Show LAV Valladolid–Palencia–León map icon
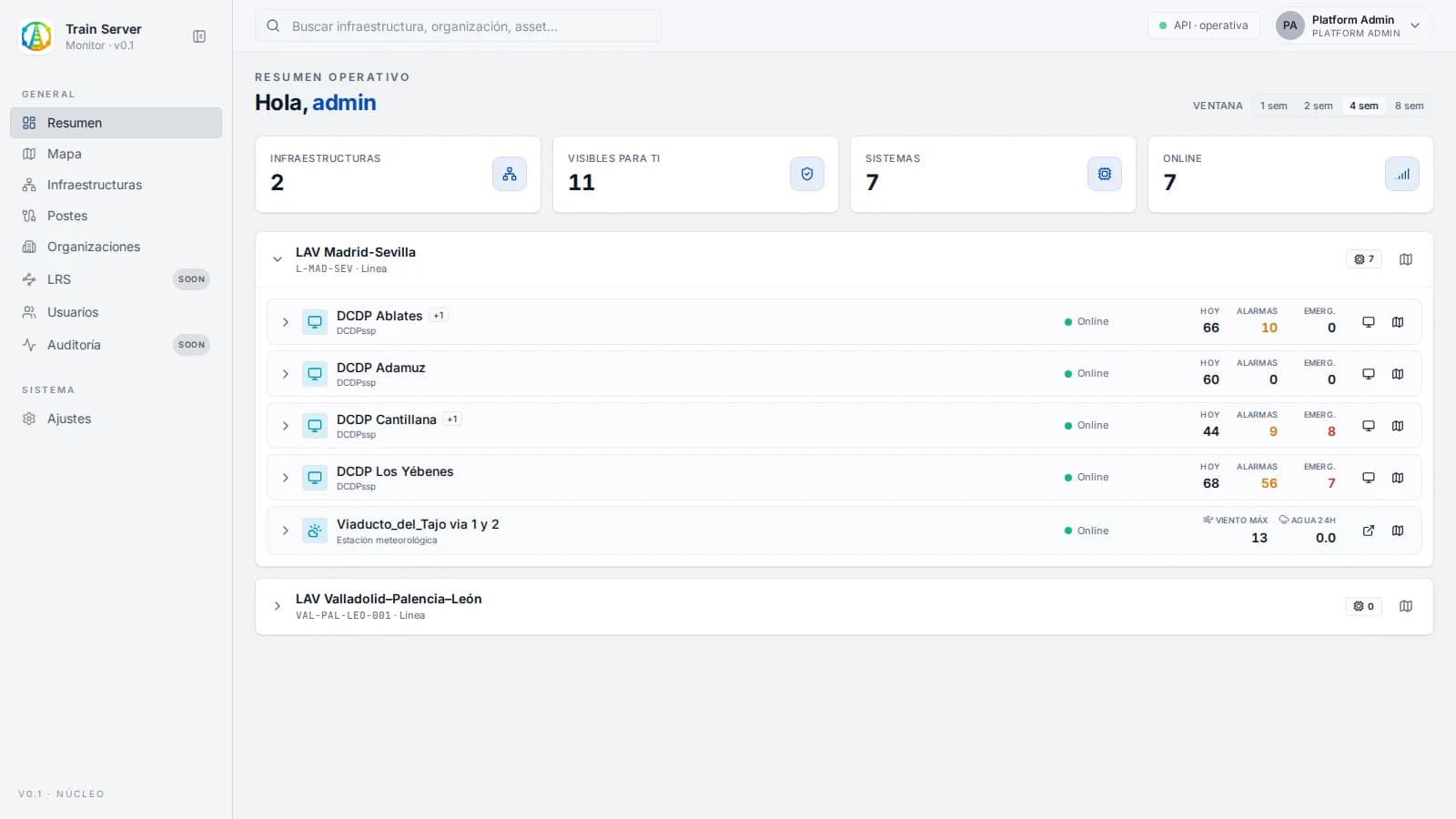This screenshot has width=1456, height=819. pyautogui.click(x=1406, y=606)
